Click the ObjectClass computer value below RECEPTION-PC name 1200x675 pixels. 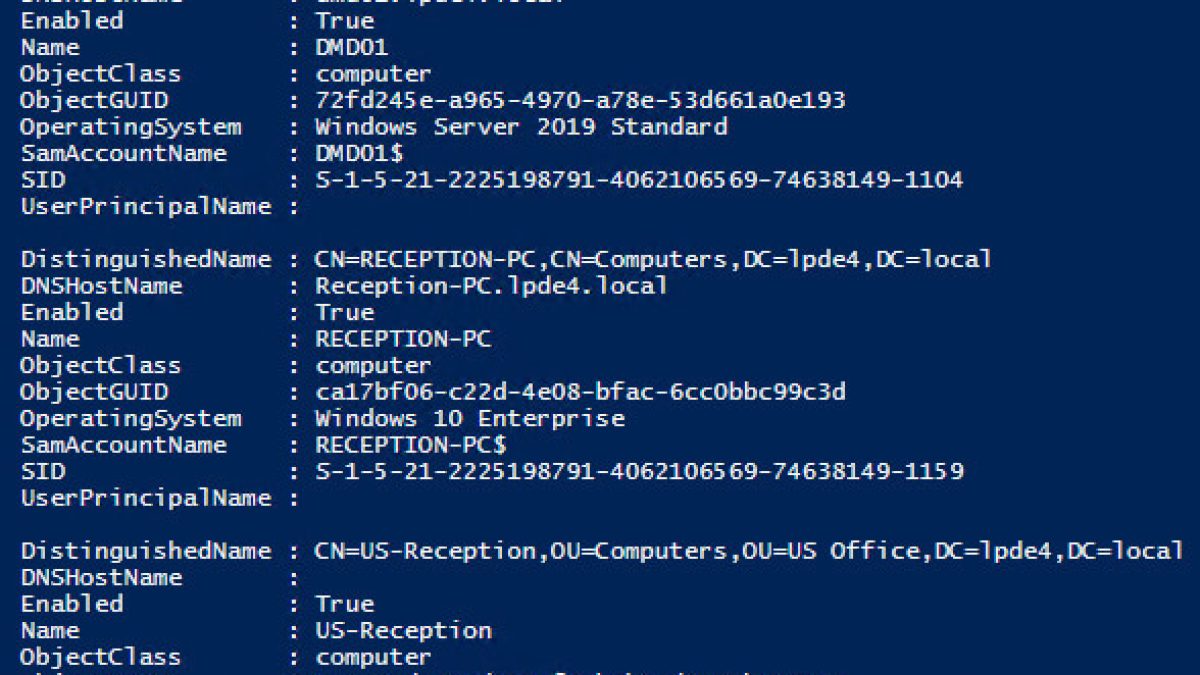373,365
